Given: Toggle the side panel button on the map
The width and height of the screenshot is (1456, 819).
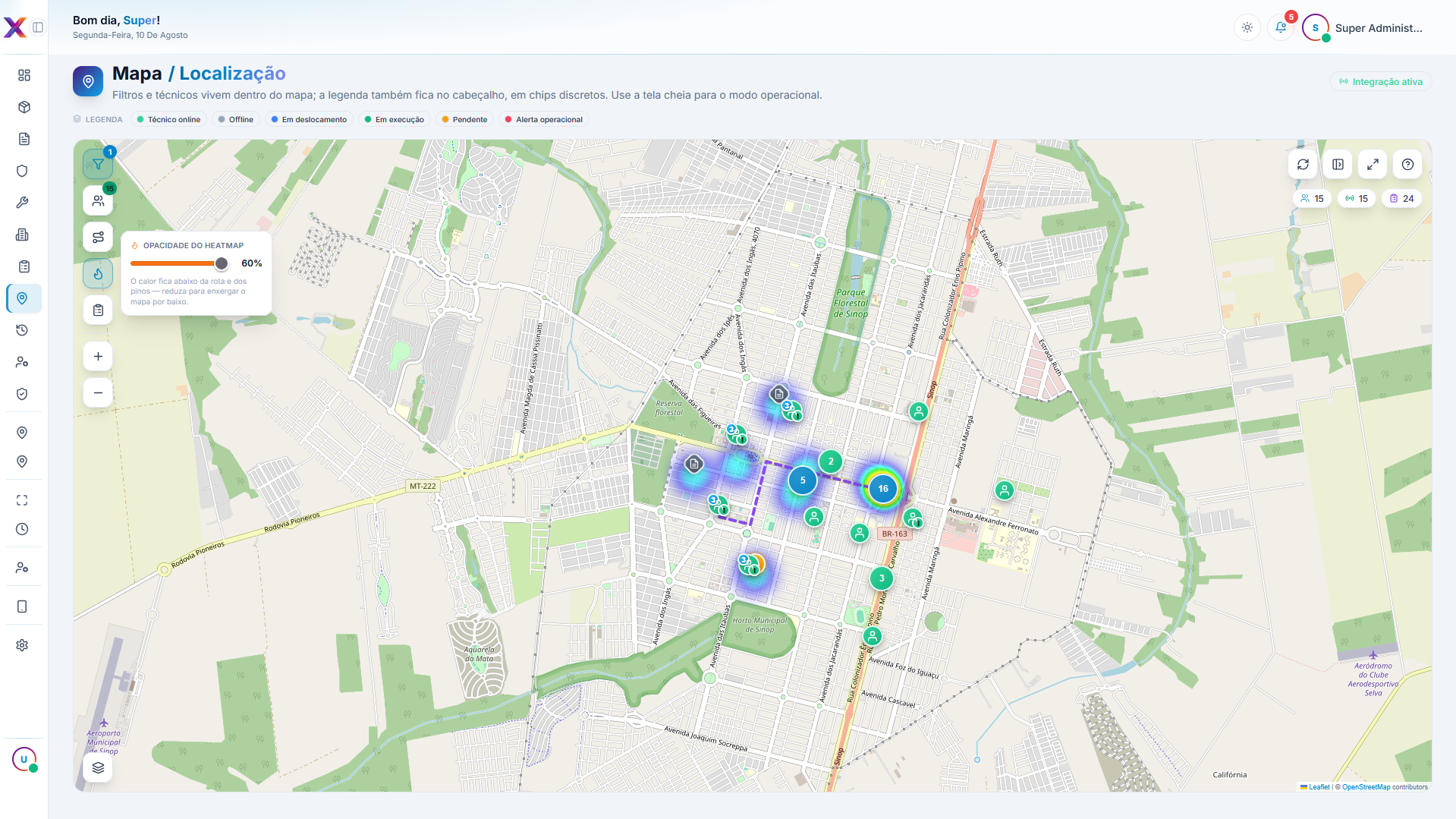Looking at the screenshot, I should [x=1338, y=164].
